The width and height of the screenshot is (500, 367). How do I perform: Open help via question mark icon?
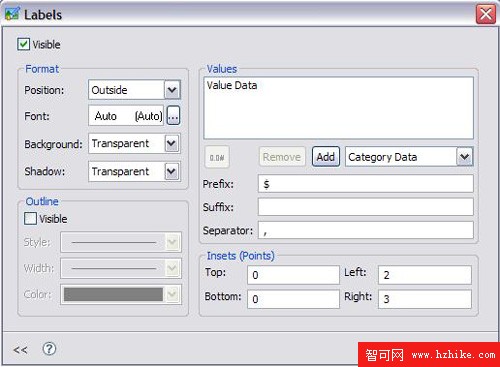coord(49,349)
